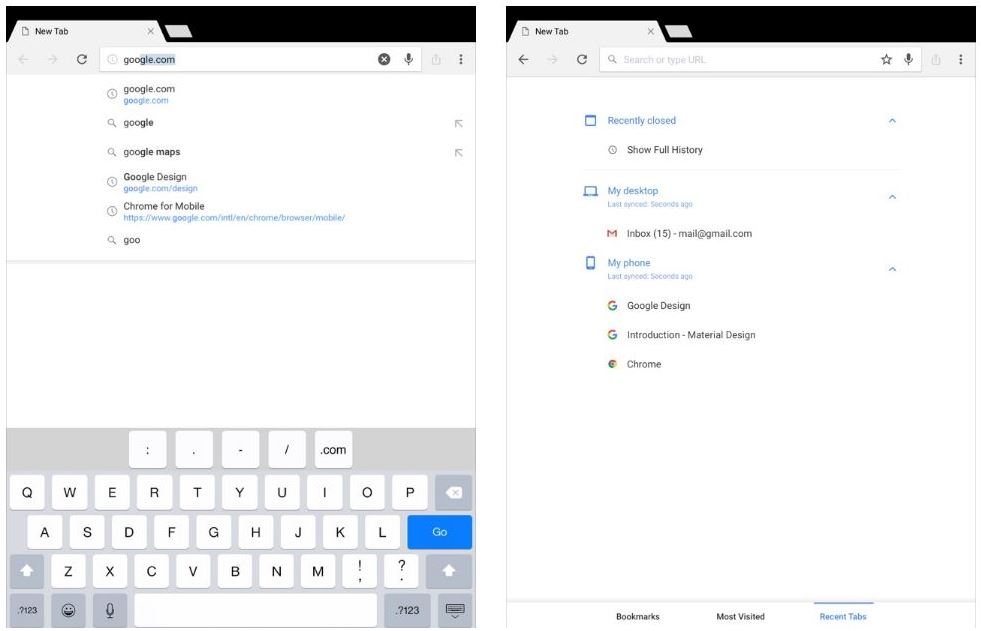Tap the share icon in right screen toolbar
The width and height of the screenshot is (981, 631).
click(936, 59)
